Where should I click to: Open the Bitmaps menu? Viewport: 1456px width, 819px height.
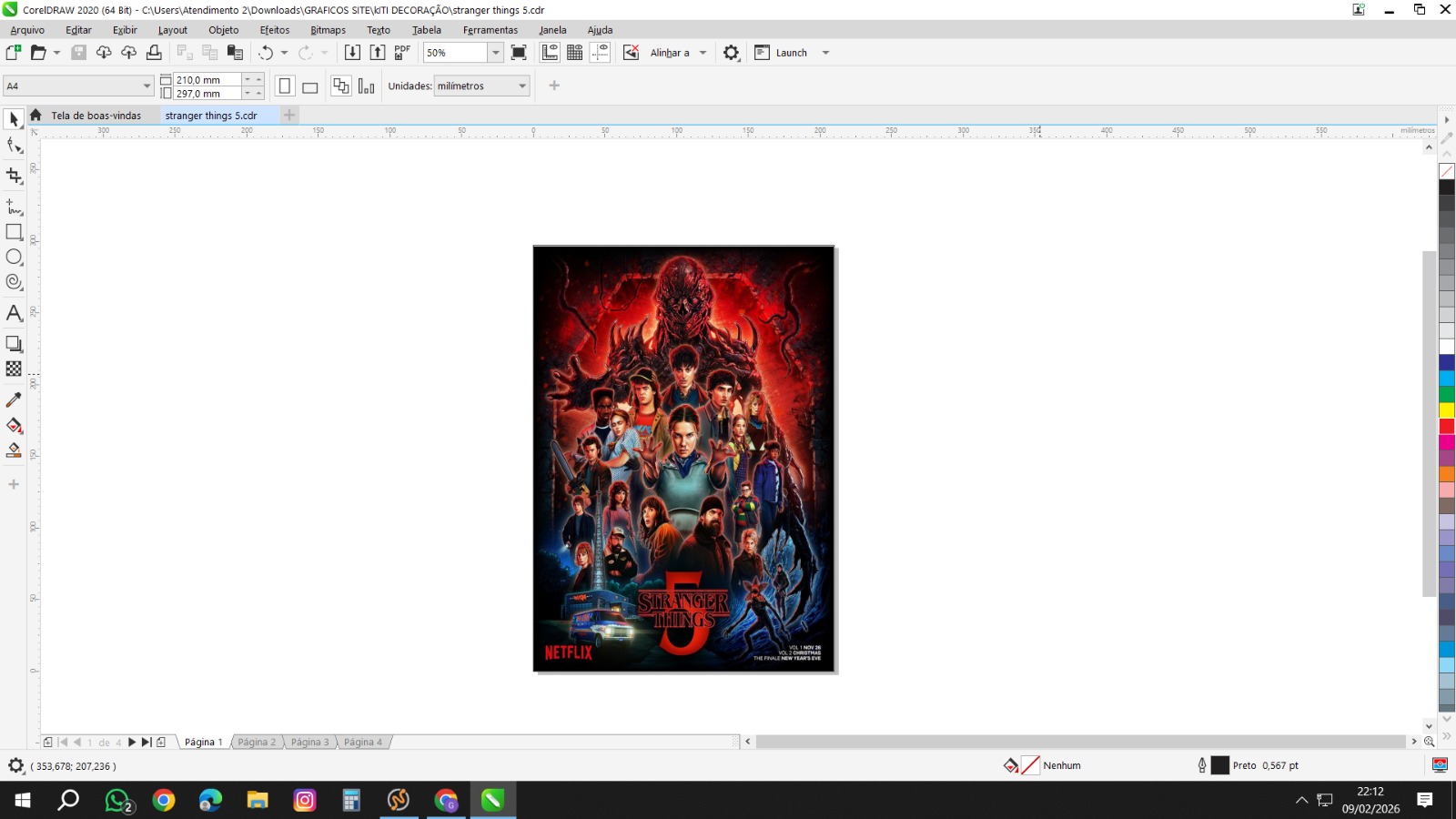(328, 30)
